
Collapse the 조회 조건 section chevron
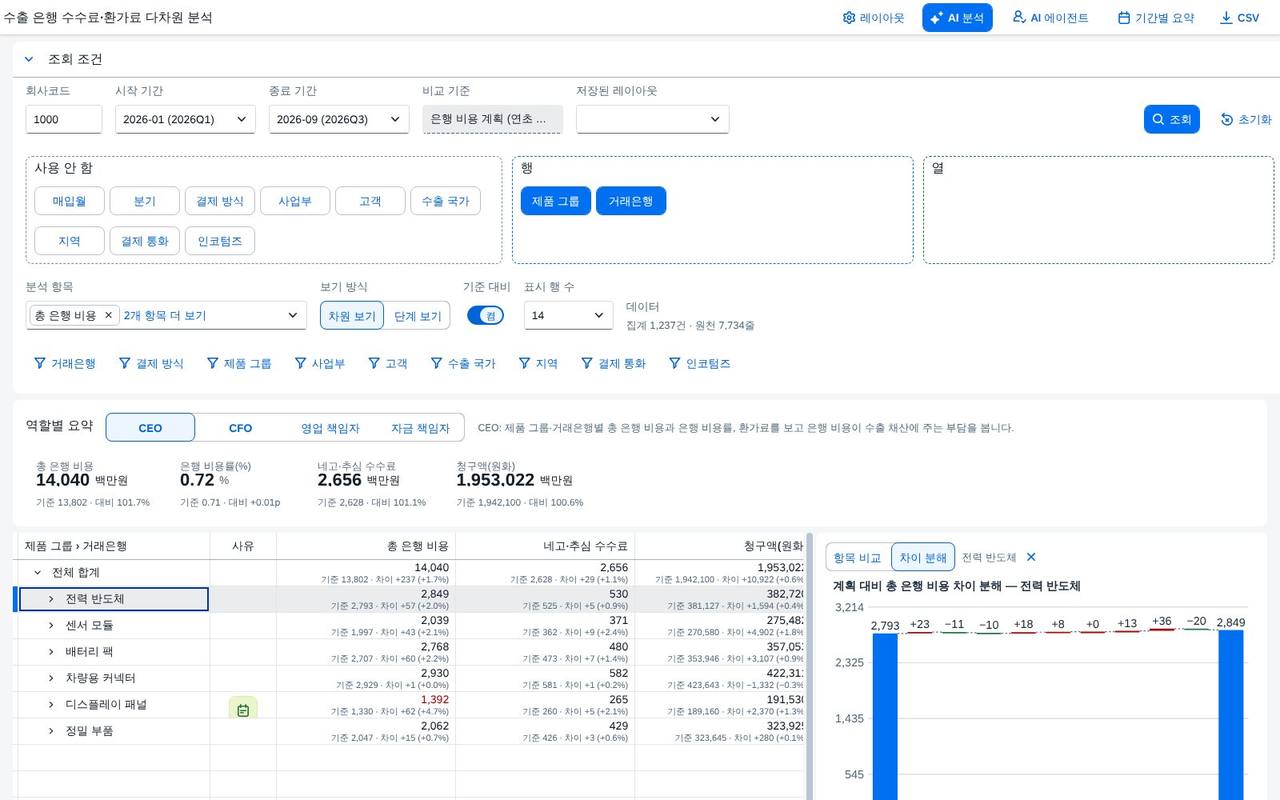pyautogui.click(x=29, y=59)
